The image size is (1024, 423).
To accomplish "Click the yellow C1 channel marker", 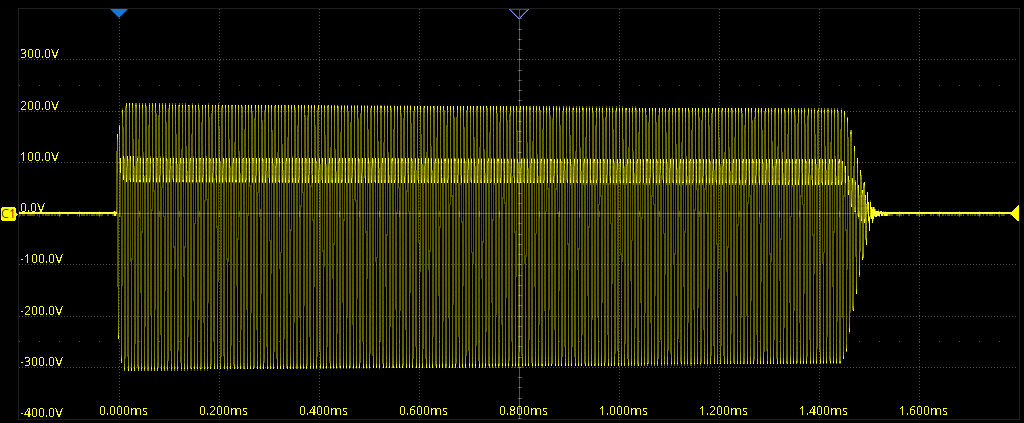I will click(x=8, y=213).
